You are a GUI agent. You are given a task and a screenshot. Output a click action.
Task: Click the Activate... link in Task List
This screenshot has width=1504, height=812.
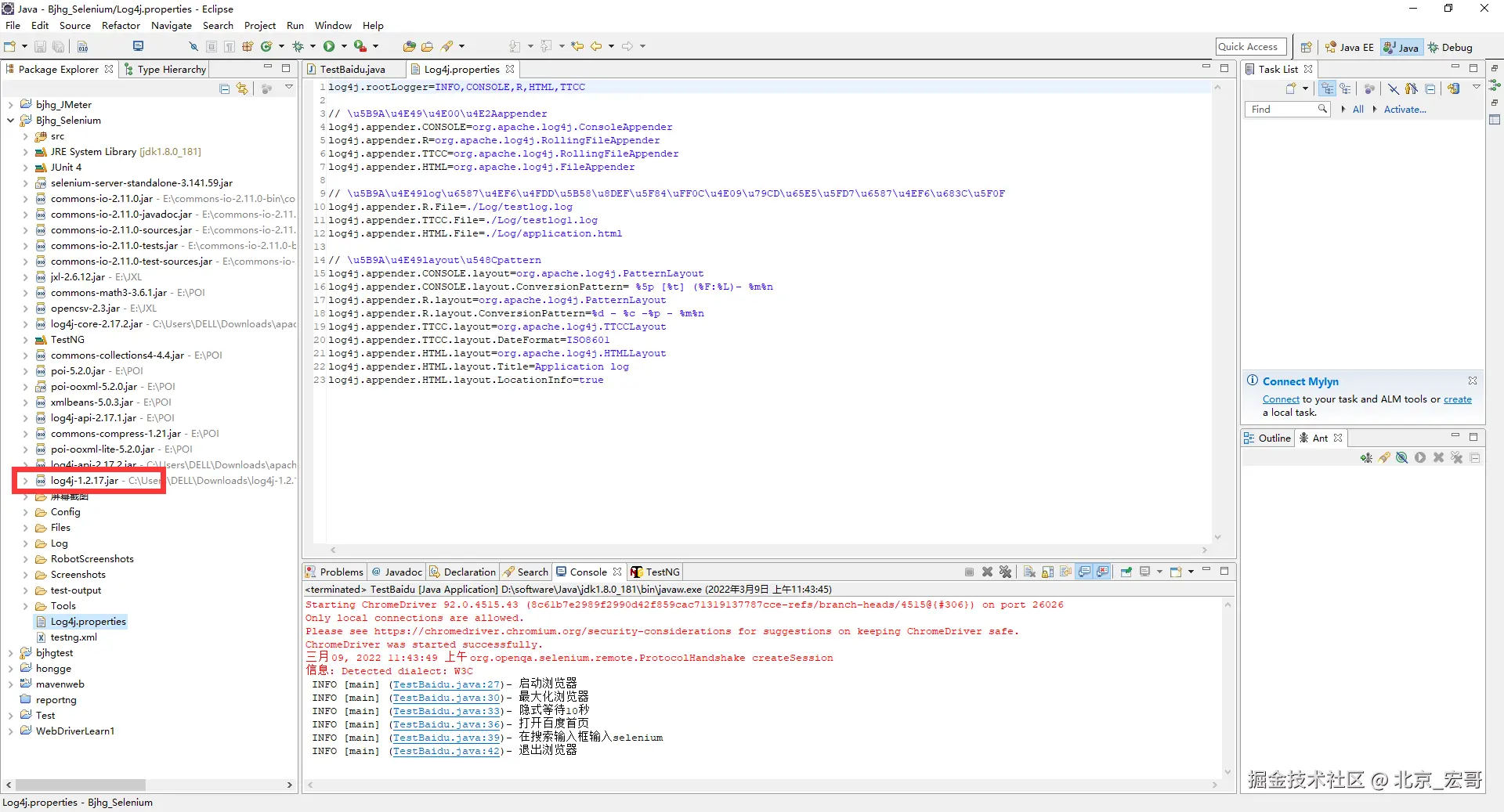pos(1405,110)
